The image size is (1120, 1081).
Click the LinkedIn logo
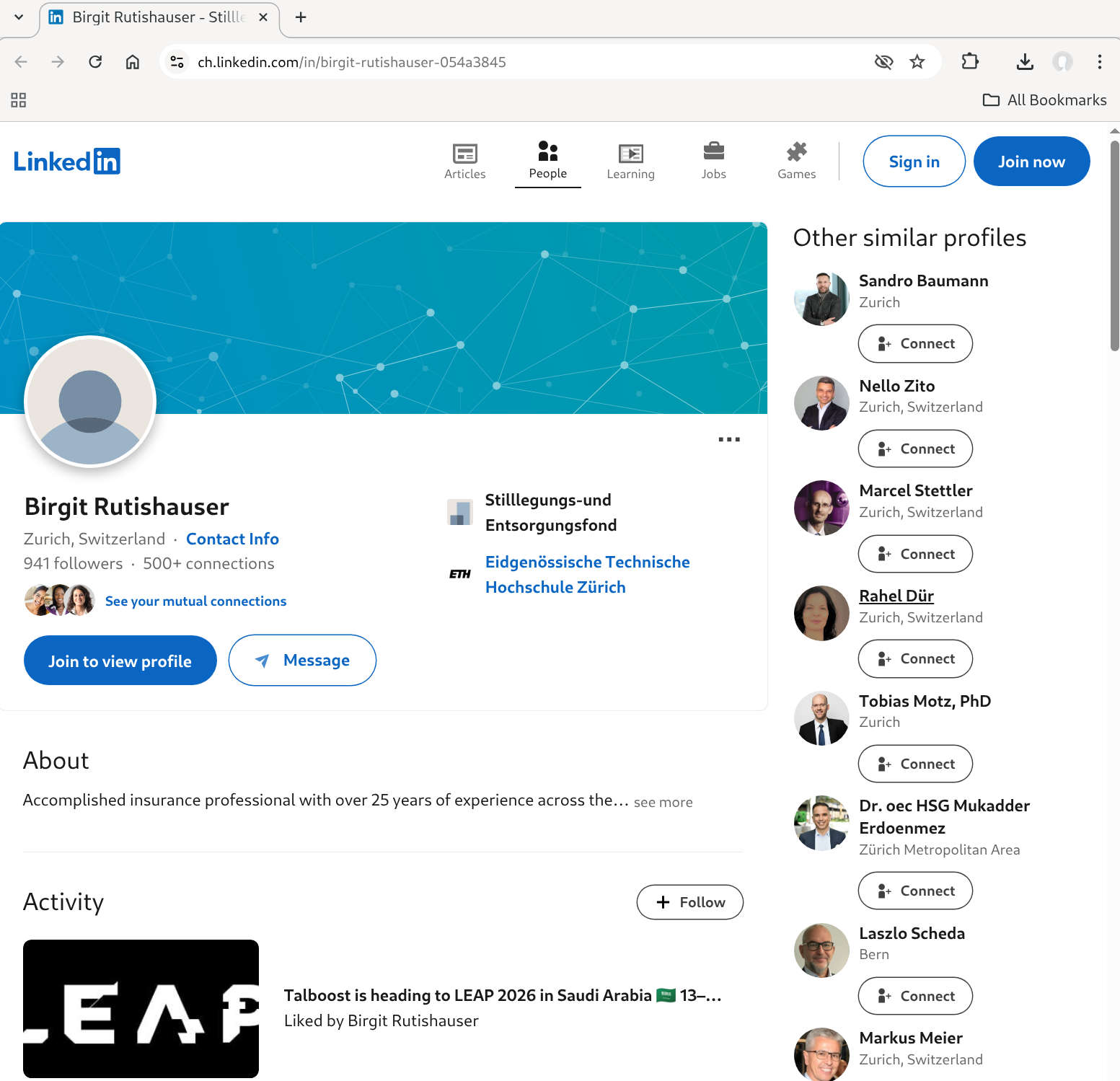point(67,162)
